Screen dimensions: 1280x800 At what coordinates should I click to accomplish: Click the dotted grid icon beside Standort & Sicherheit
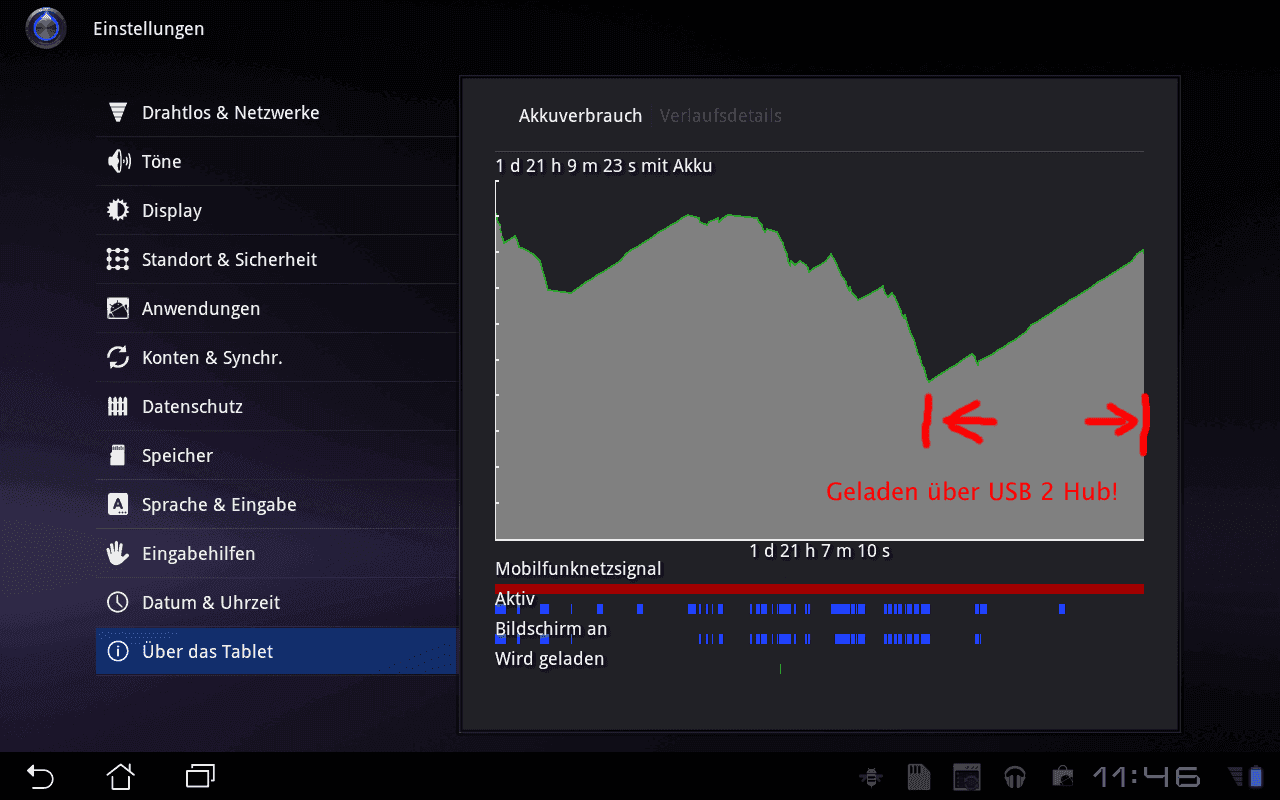coord(118,259)
